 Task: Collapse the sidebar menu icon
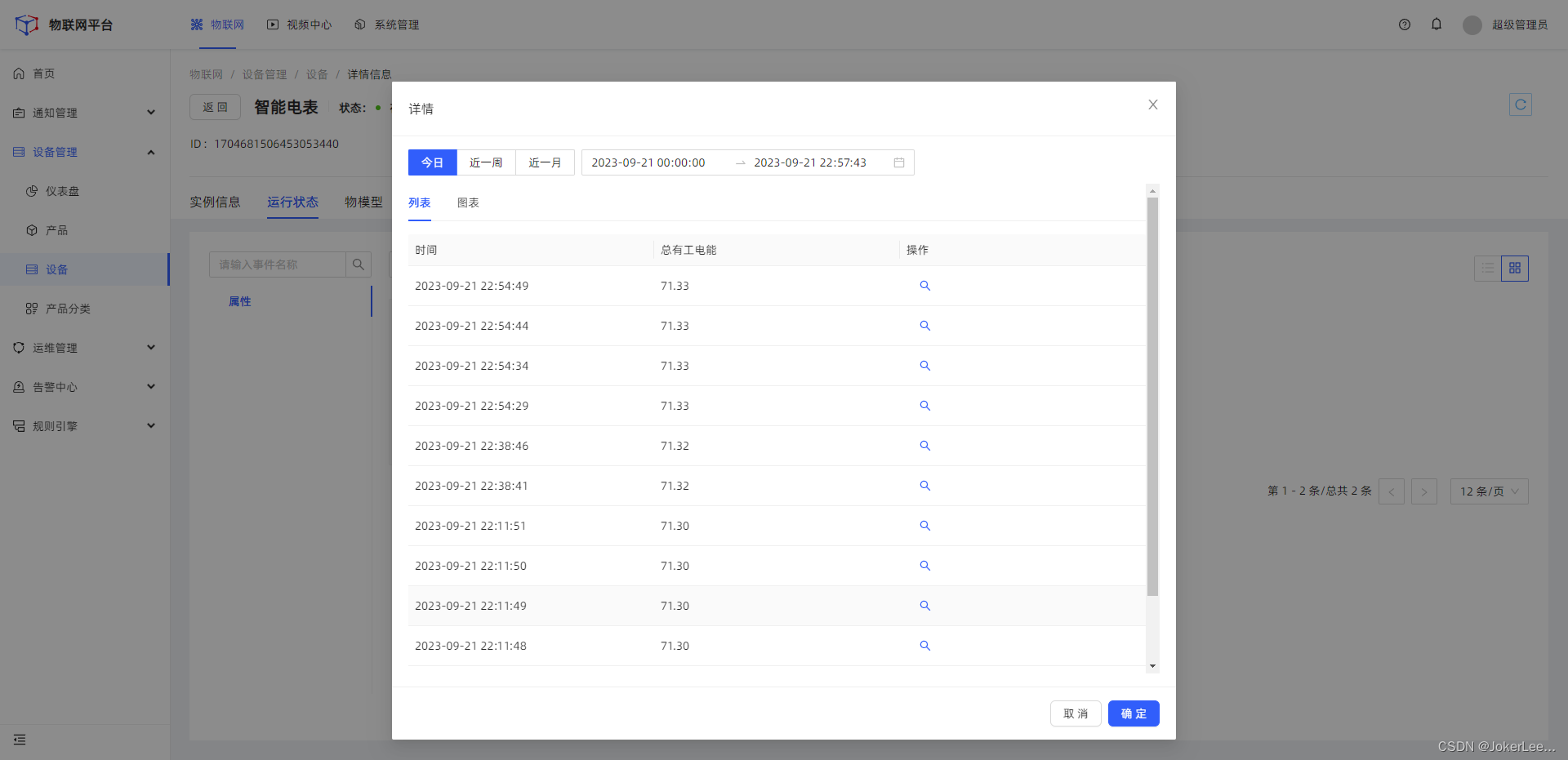tap(20, 740)
